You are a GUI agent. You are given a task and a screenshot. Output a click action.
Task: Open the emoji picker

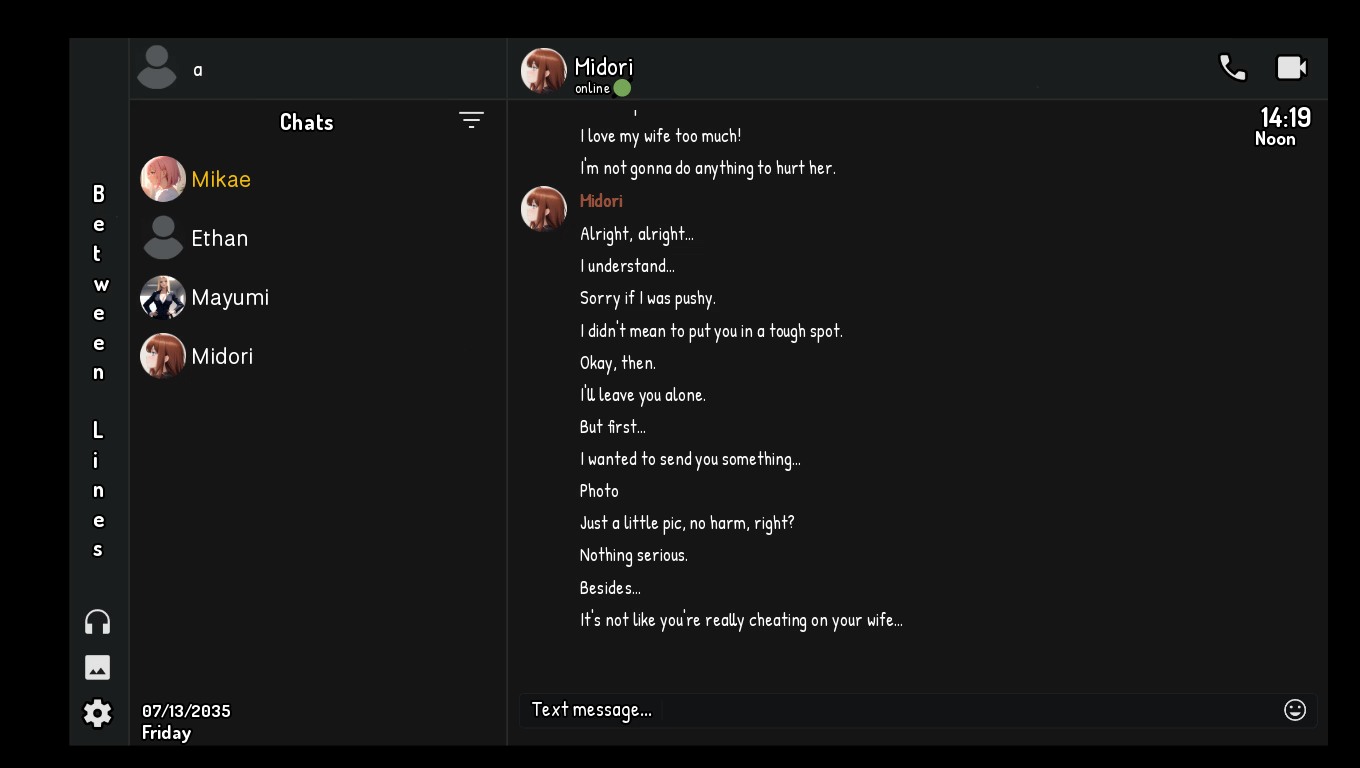(x=1294, y=709)
